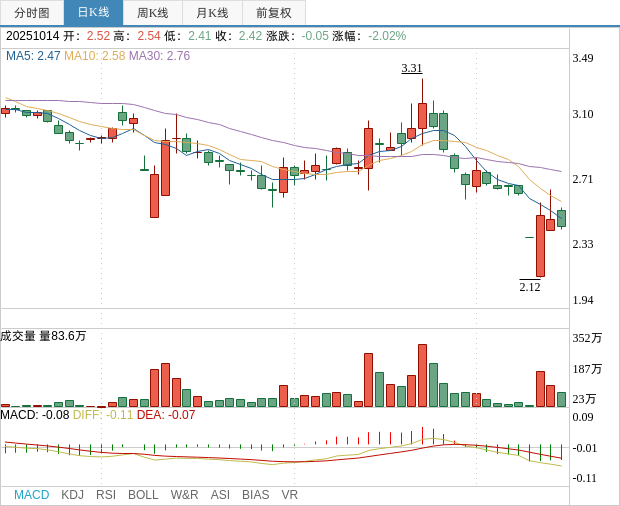
Task: Click the 成交量 量83.6万 label
Action: click(43, 336)
